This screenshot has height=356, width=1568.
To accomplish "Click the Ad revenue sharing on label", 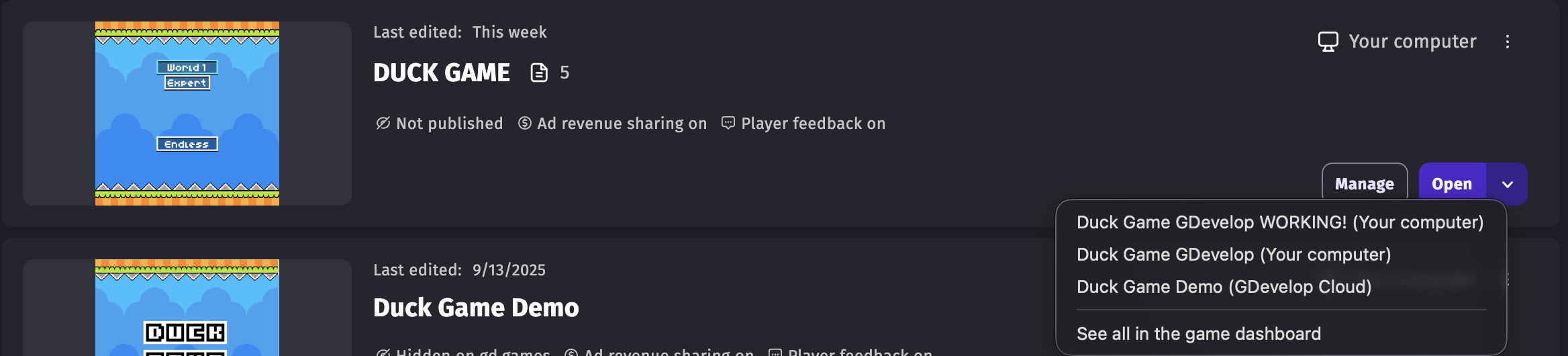I will pyautogui.click(x=622, y=124).
